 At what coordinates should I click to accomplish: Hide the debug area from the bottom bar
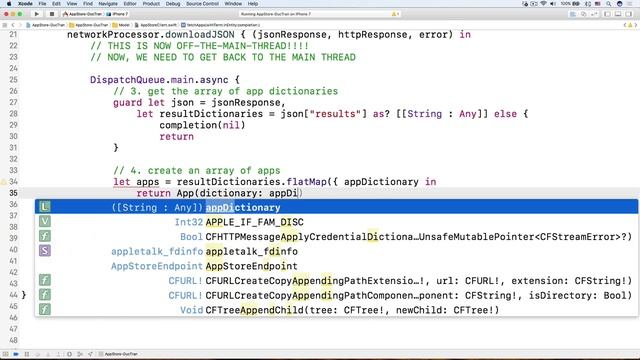[6, 354]
